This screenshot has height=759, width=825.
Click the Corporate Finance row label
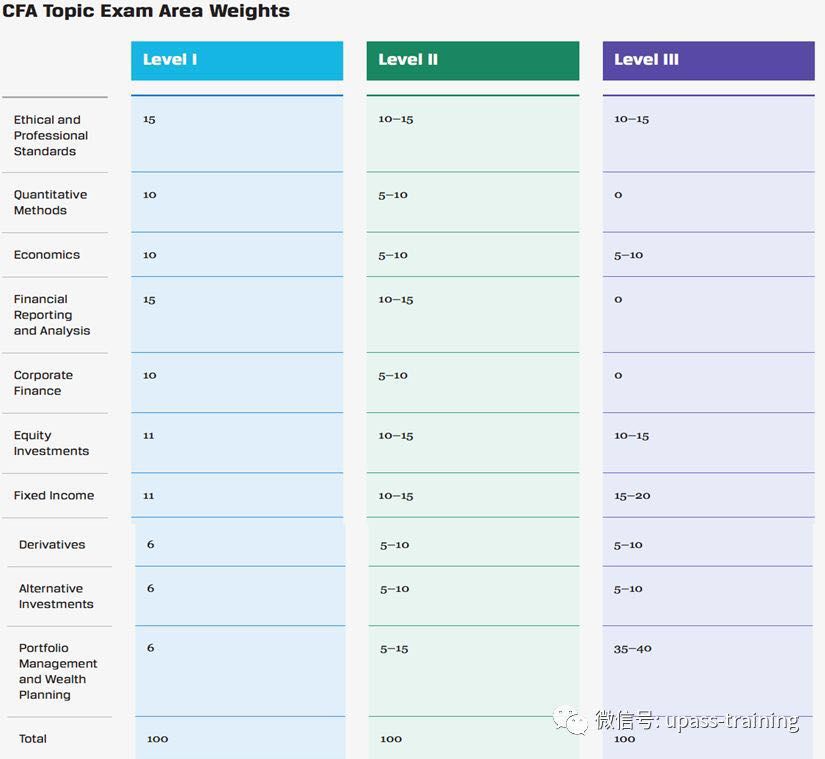[43, 383]
